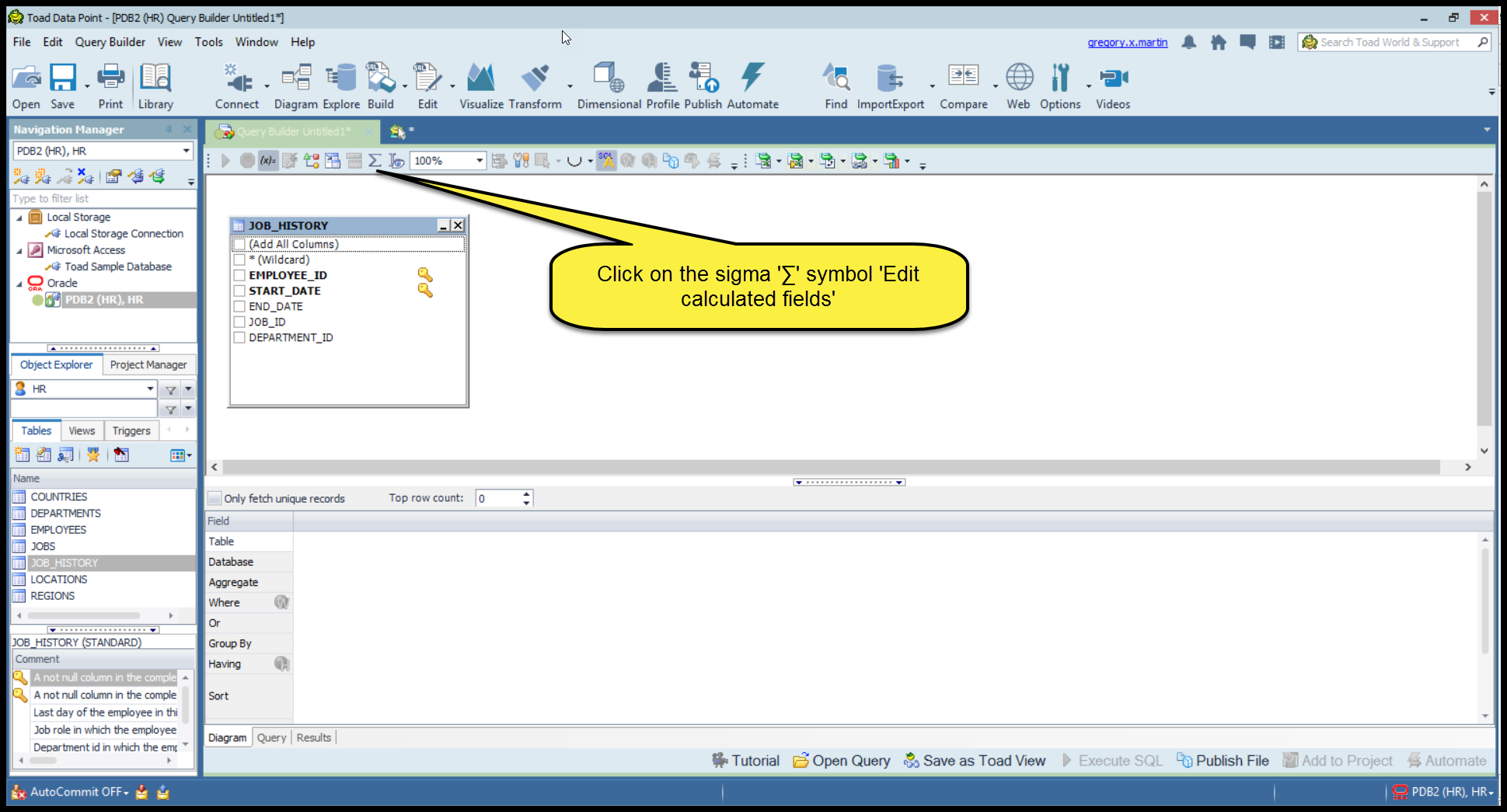Select the Toad Sample Database connection

pos(118,267)
